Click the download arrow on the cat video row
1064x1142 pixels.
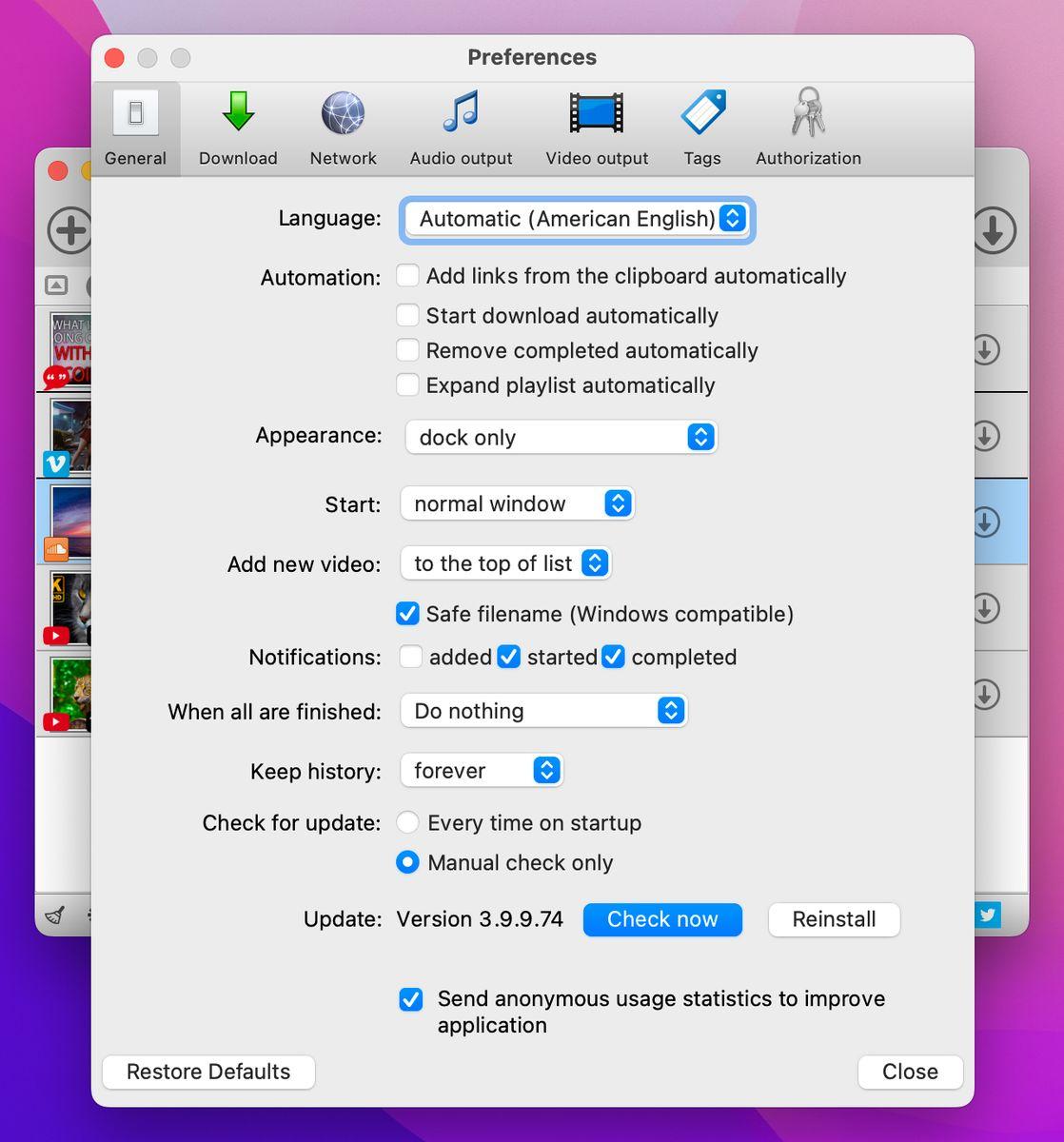pyautogui.click(x=986, y=608)
